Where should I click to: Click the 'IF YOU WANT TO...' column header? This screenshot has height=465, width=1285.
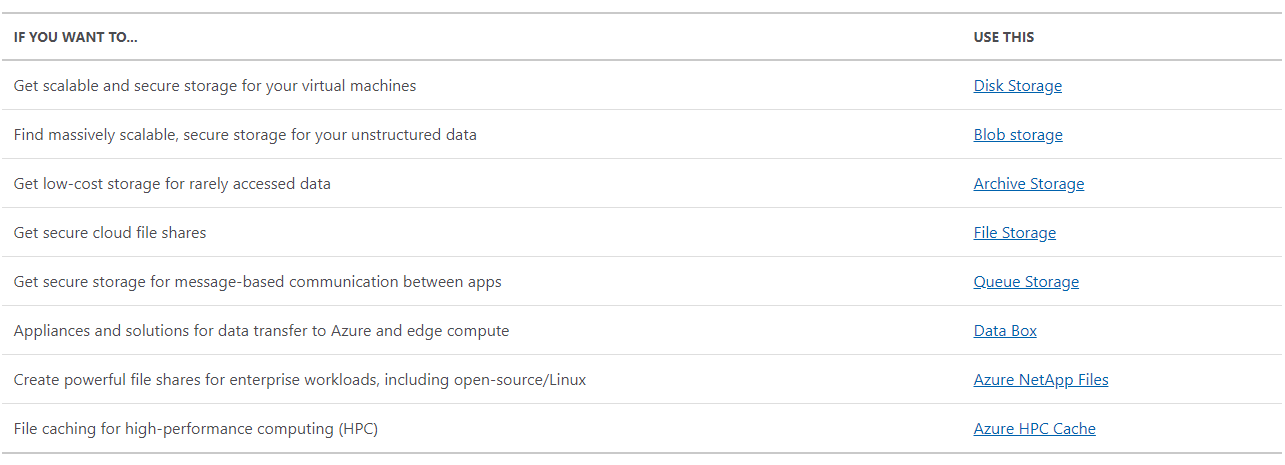[x=76, y=37]
